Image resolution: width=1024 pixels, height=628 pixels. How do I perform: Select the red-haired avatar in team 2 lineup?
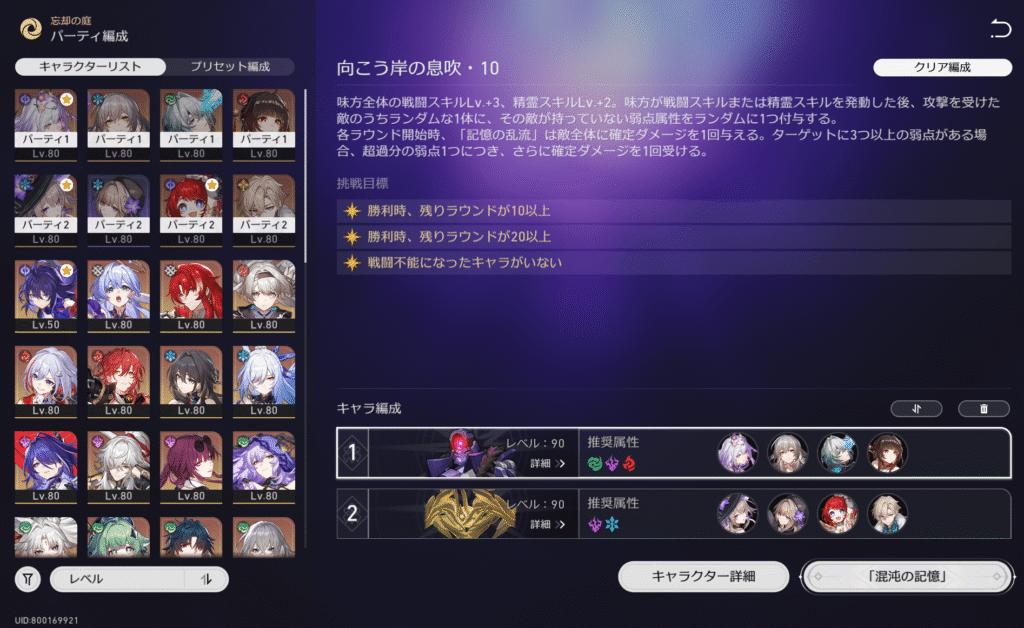tap(837, 514)
